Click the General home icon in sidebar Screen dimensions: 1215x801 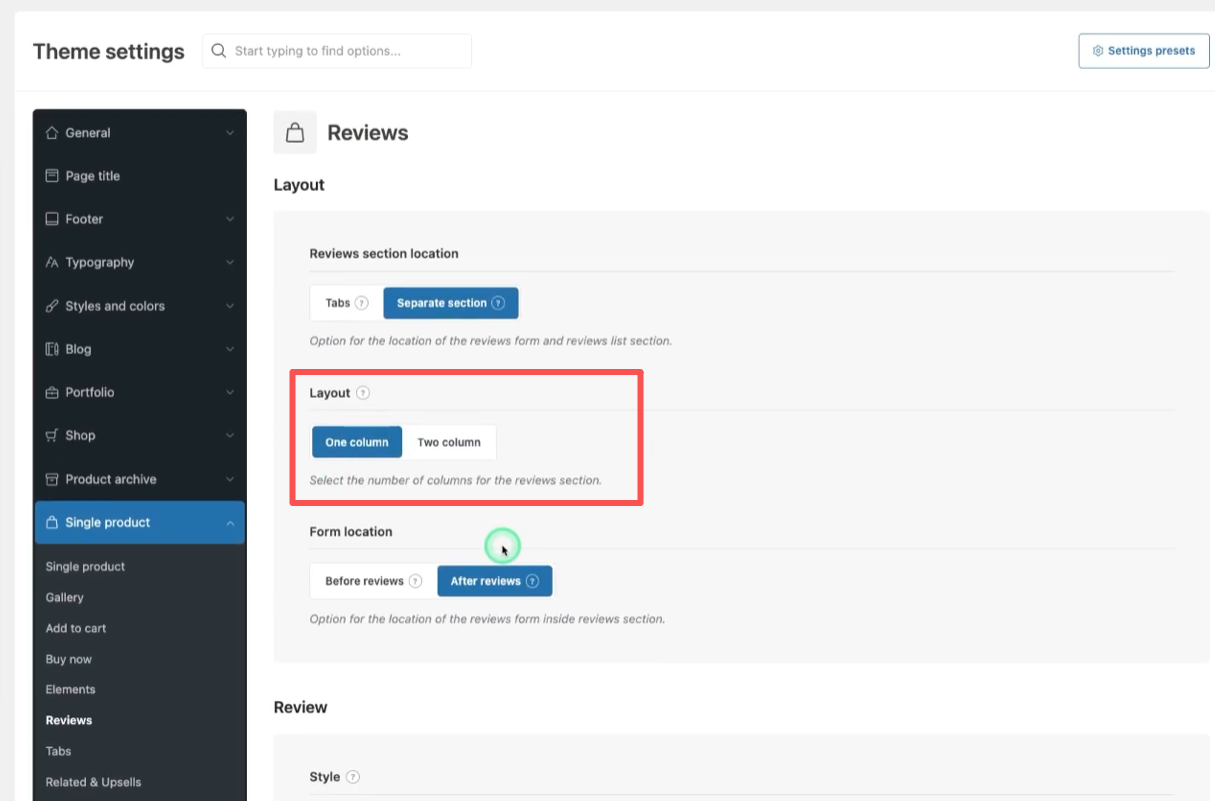click(52, 133)
